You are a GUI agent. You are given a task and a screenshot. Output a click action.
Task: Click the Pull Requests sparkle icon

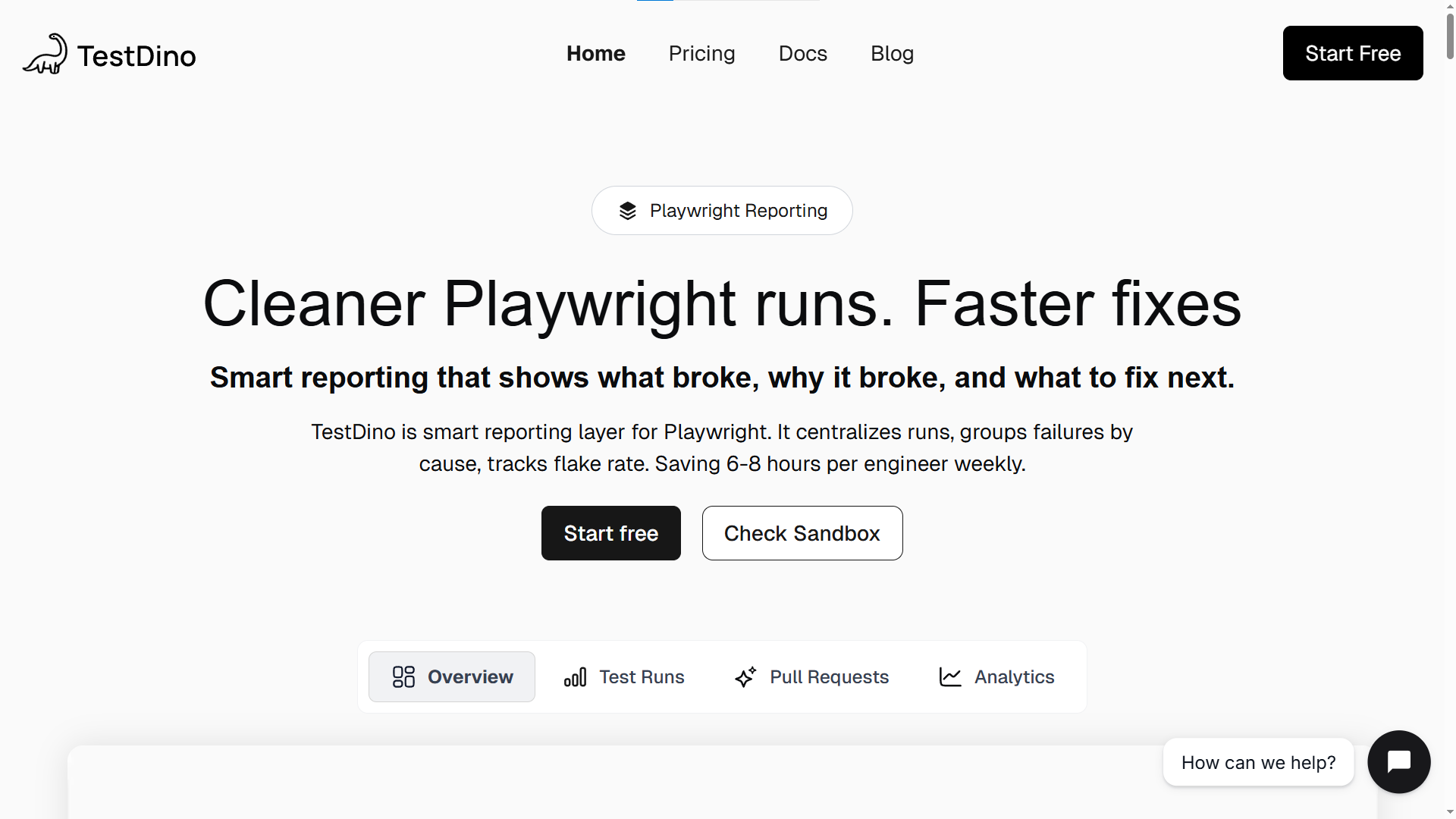coord(745,676)
